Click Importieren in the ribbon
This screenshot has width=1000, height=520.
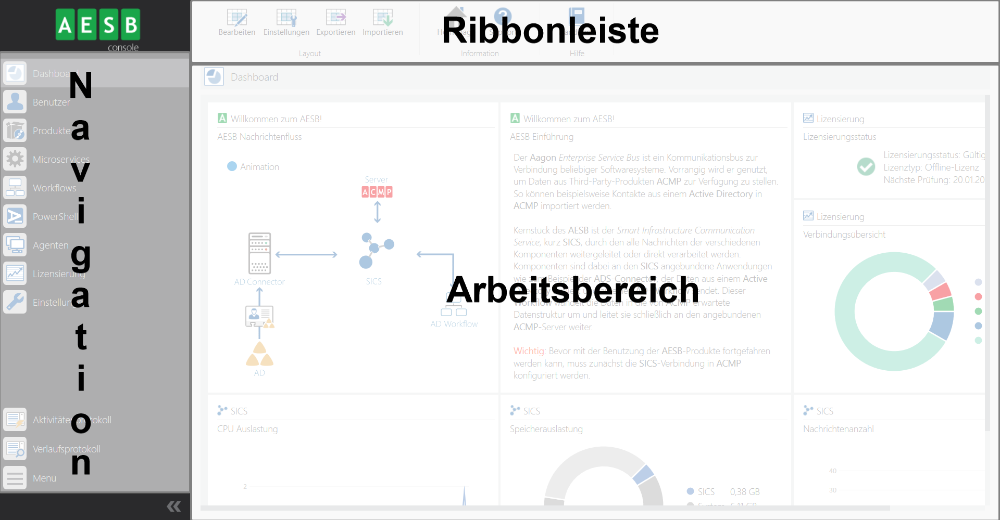click(x=383, y=22)
